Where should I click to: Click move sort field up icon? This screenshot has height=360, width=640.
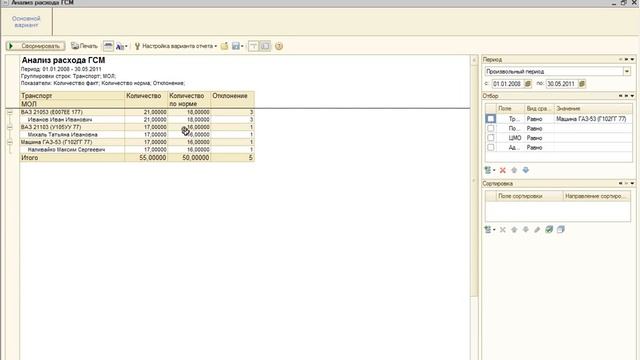[514, 230]
